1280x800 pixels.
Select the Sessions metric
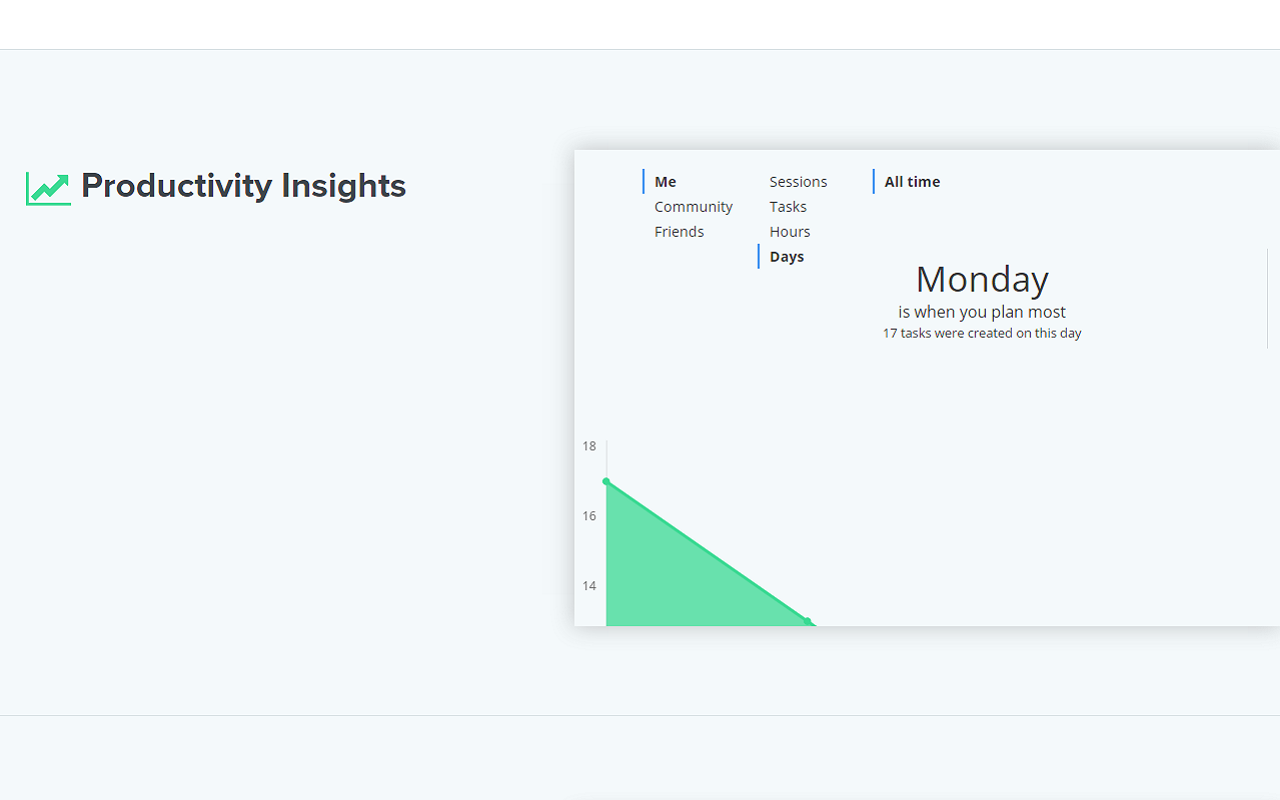[798, 182]
